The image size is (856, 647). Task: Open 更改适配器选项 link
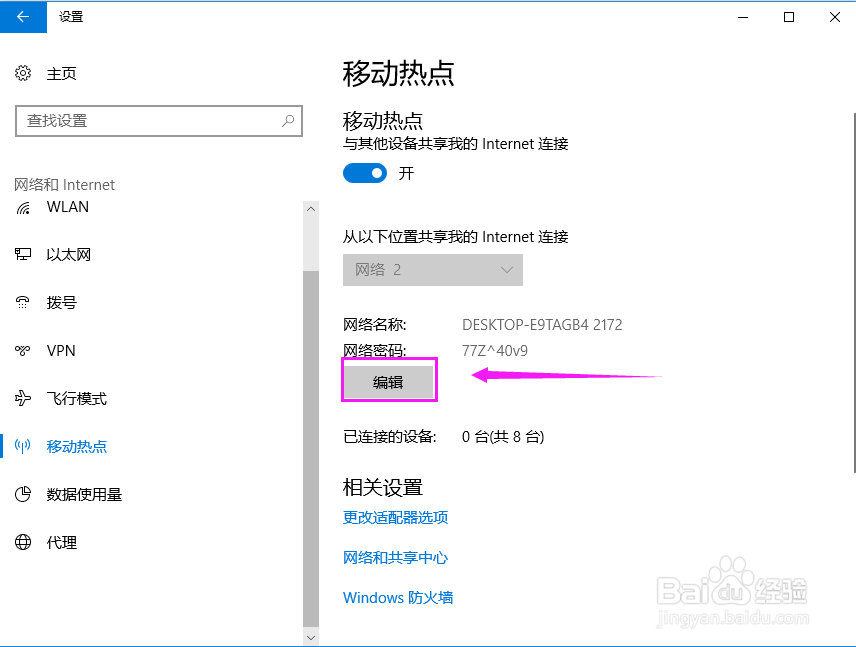[x=395, y=517]
